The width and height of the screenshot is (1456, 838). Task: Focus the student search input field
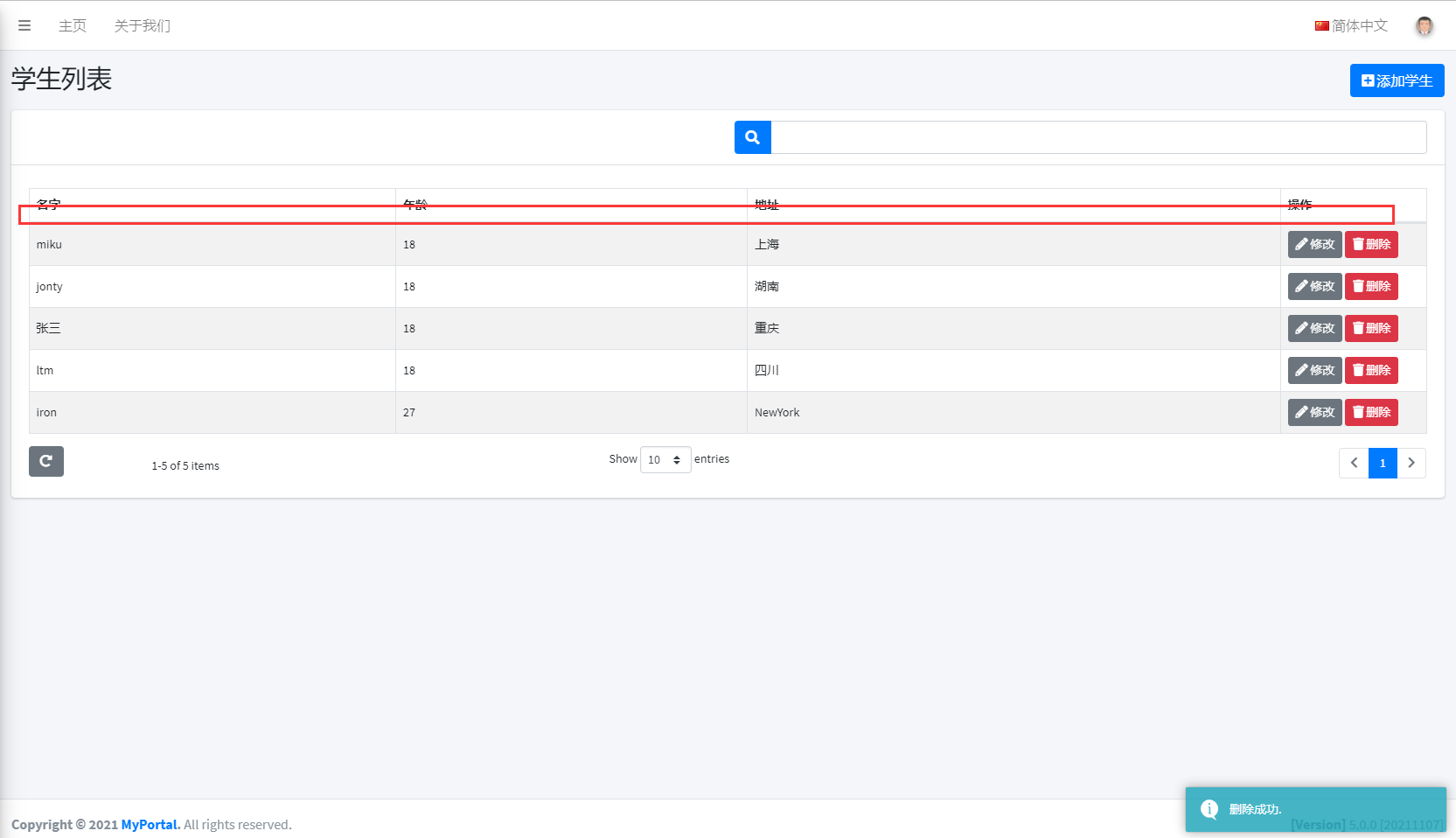(x=1098, y=137)
